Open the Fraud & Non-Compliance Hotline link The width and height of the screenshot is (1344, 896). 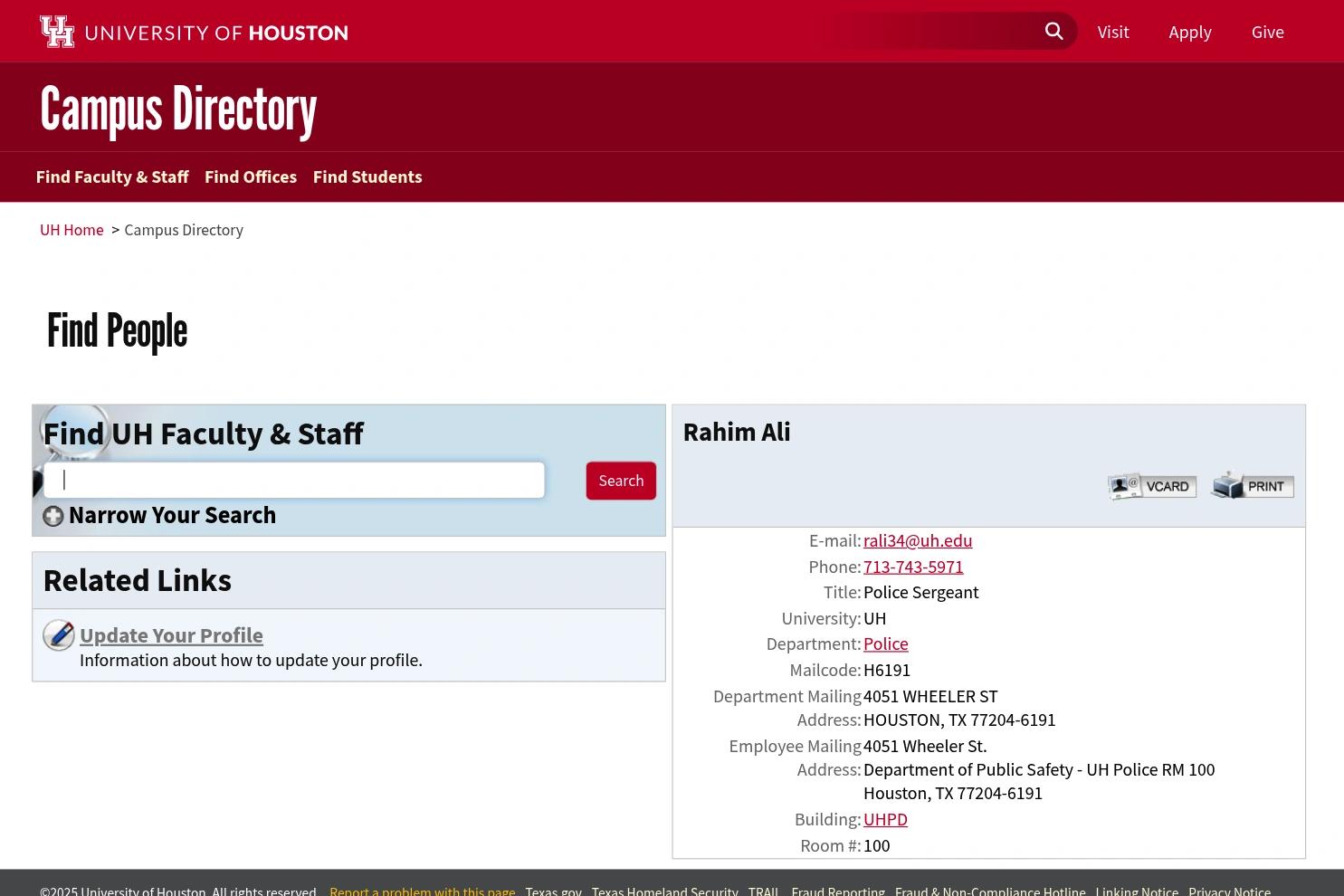click(990, 891)
